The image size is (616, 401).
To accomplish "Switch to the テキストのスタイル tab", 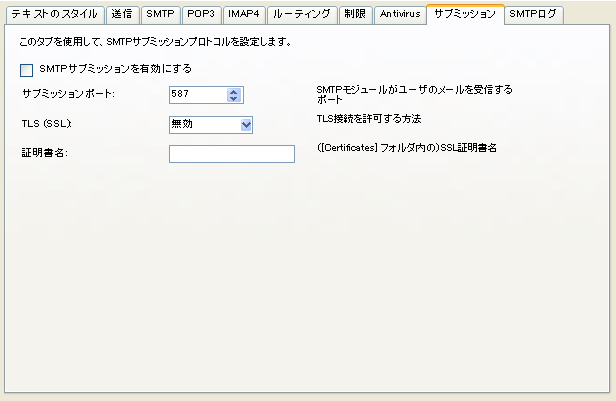I will [x=53, y=15].
